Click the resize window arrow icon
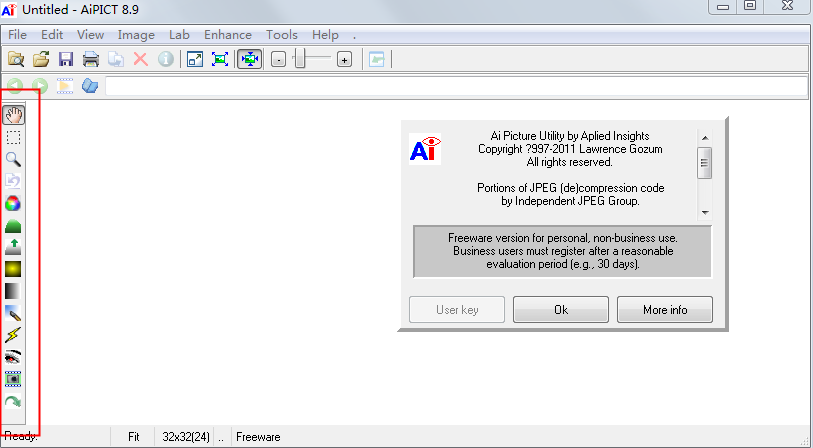This screenshot has width=813, height=448. [x=195, y=59]
